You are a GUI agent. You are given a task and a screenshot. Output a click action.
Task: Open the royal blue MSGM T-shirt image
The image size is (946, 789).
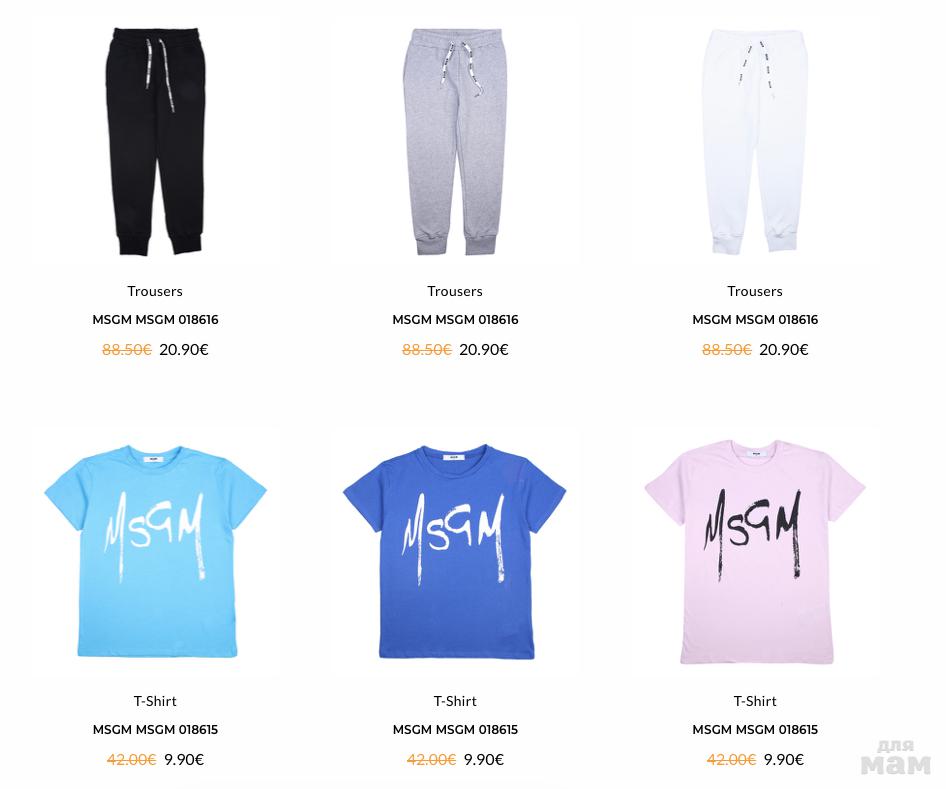point(454,551)
